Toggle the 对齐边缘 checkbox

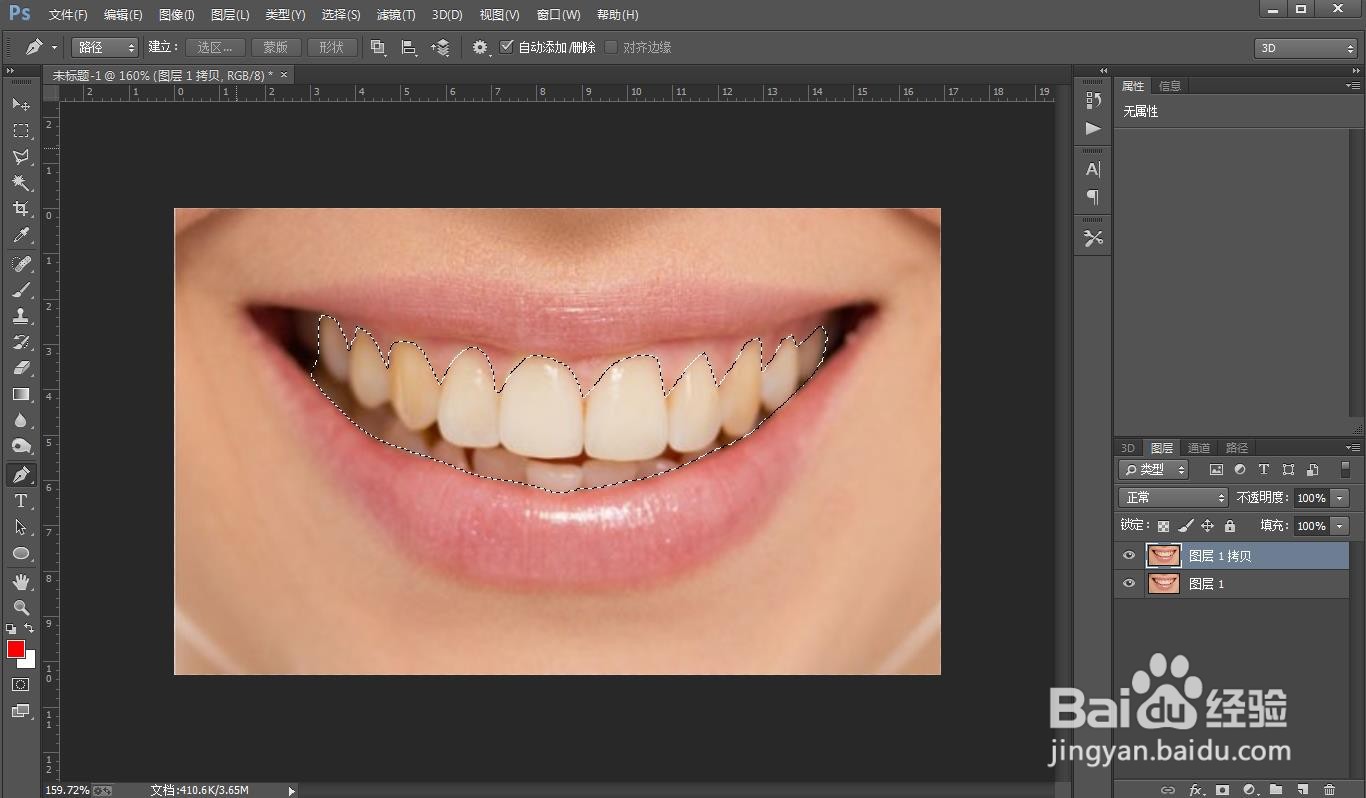point(611,47)
